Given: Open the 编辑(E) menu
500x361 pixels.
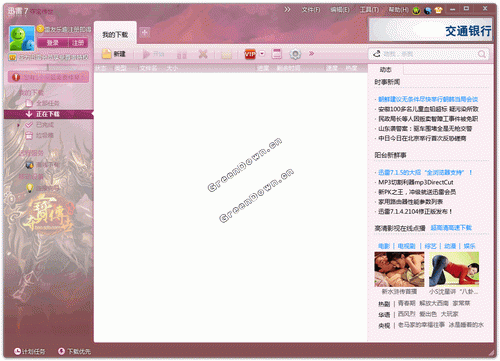Looking at the screenshot, I should [340, 10].
